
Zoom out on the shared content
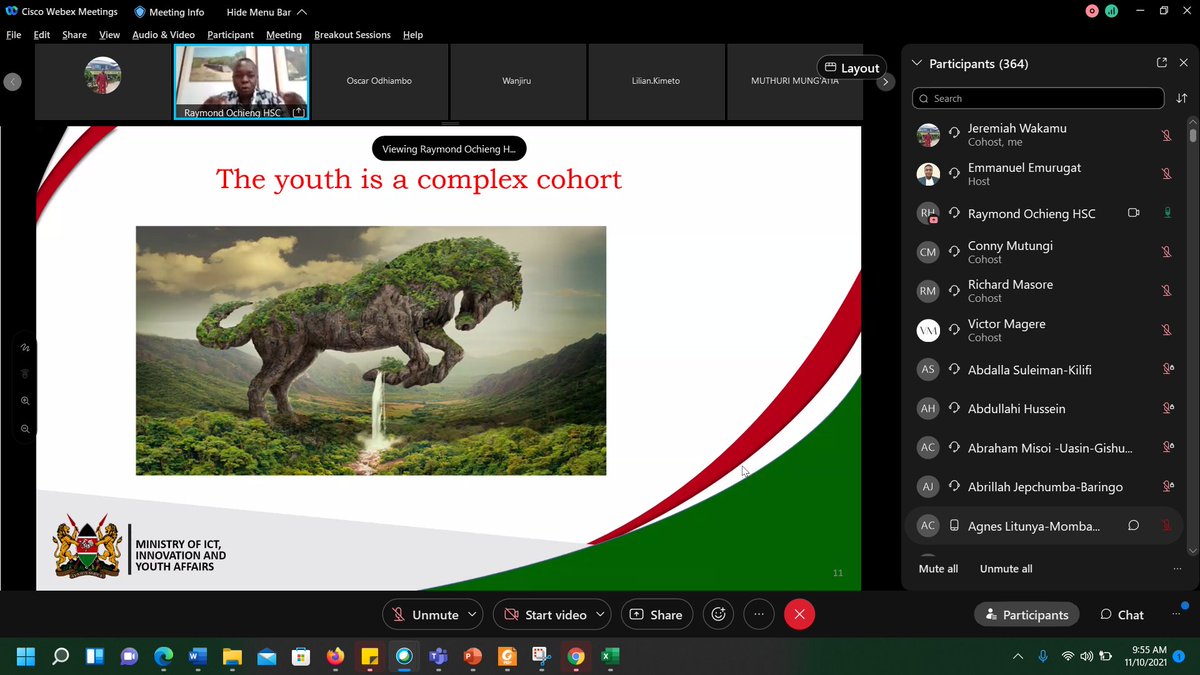pos(25,428)
